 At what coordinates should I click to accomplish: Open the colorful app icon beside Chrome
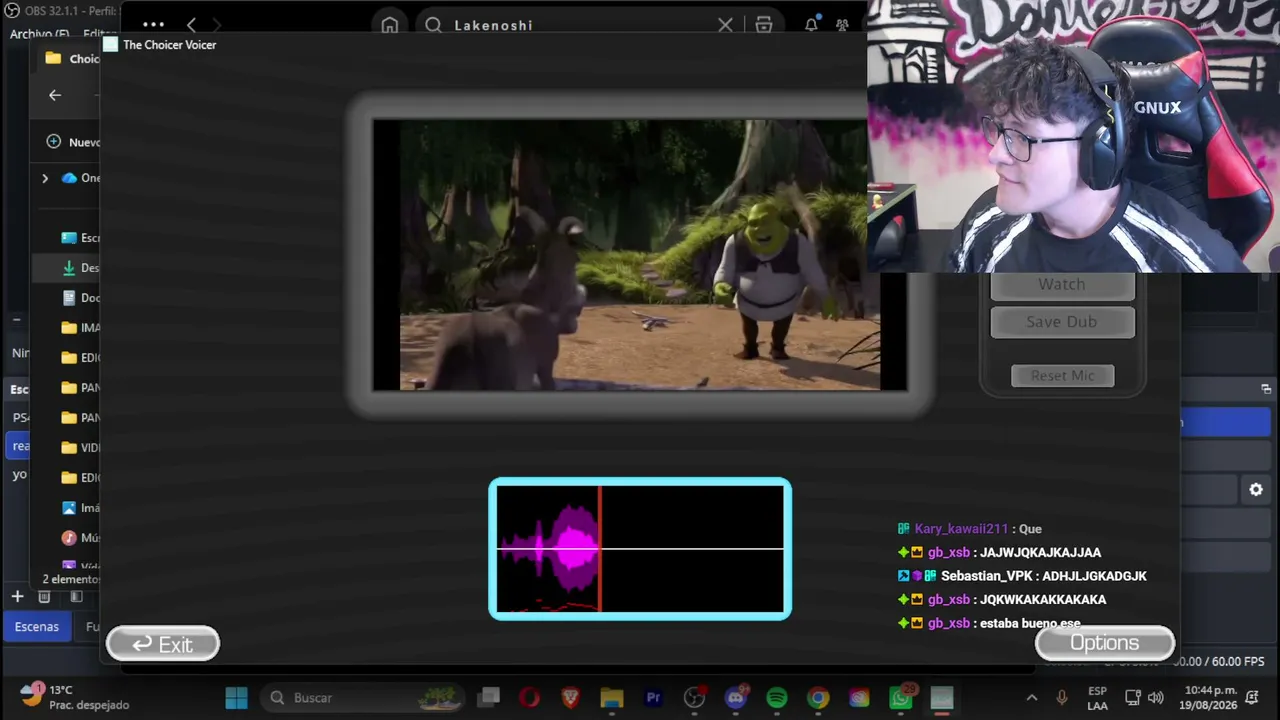point(859,698)
